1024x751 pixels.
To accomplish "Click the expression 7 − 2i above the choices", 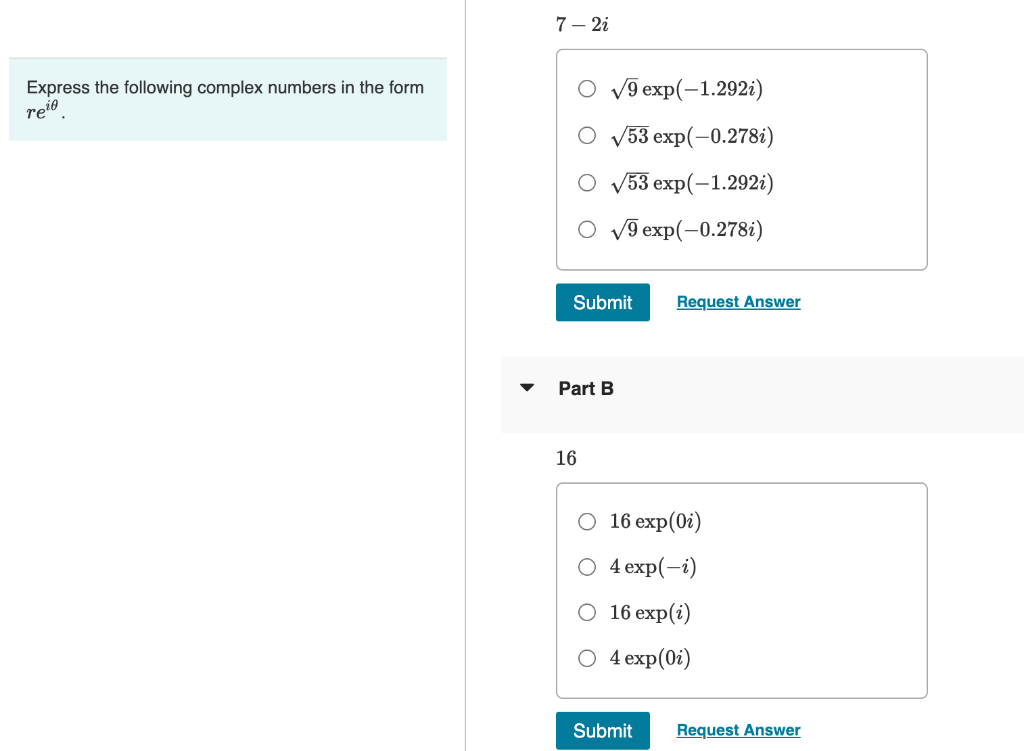I will (583, 24).
